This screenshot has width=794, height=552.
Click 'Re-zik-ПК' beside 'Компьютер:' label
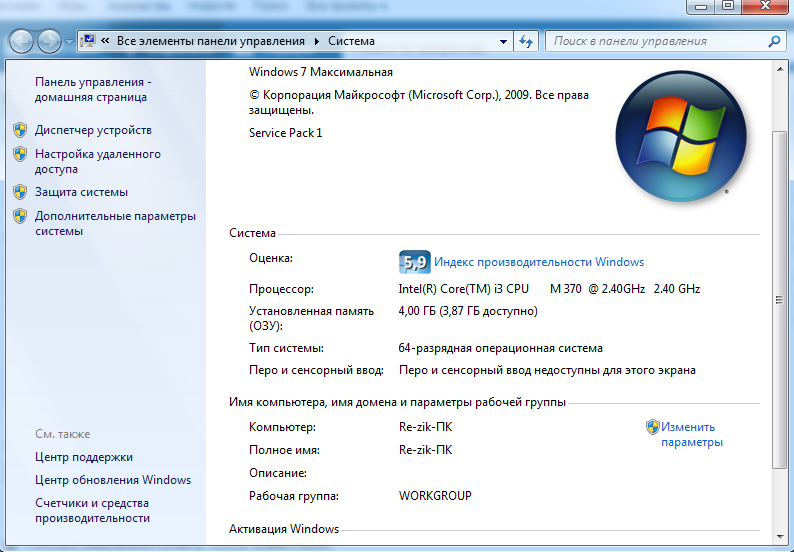coord(425,427)
